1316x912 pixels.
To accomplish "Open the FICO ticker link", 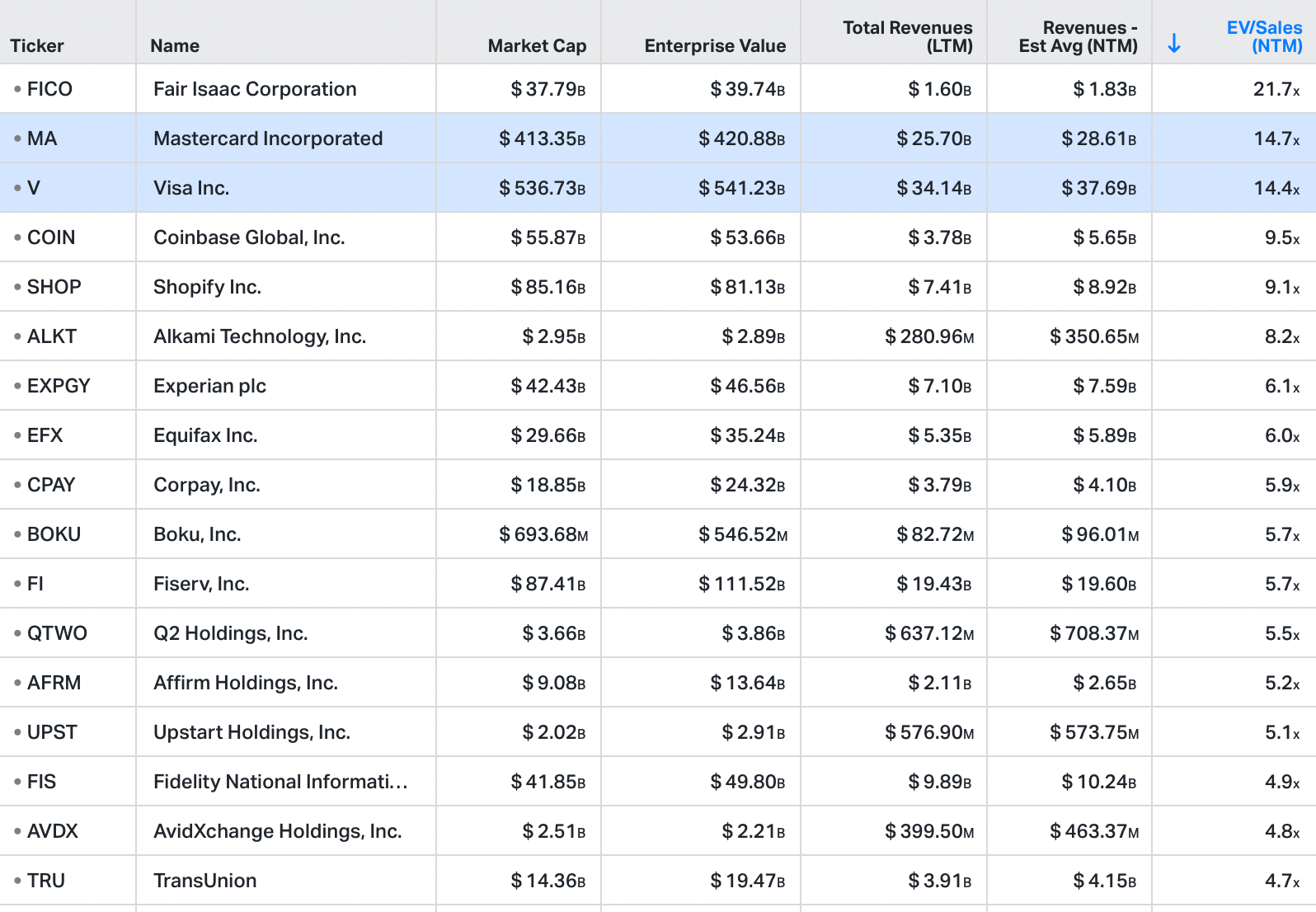I will 49,89.
